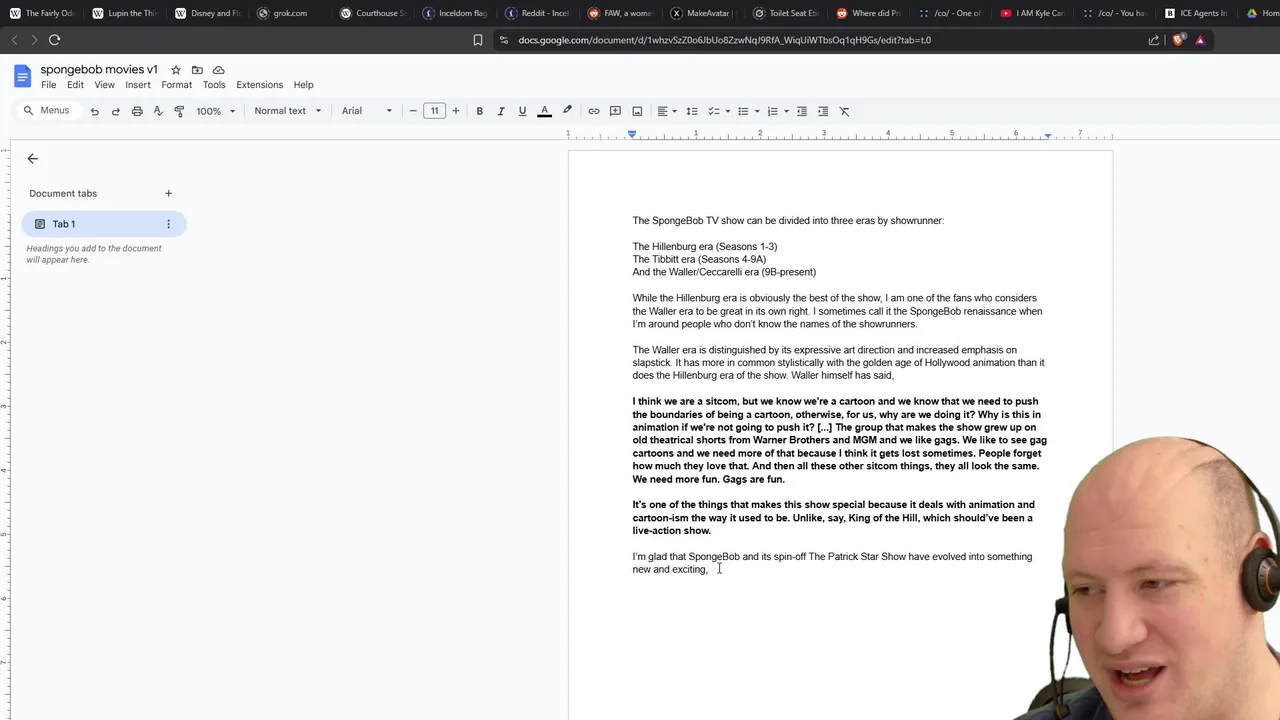Open the 100% zoom dropdown

(215, 111)
